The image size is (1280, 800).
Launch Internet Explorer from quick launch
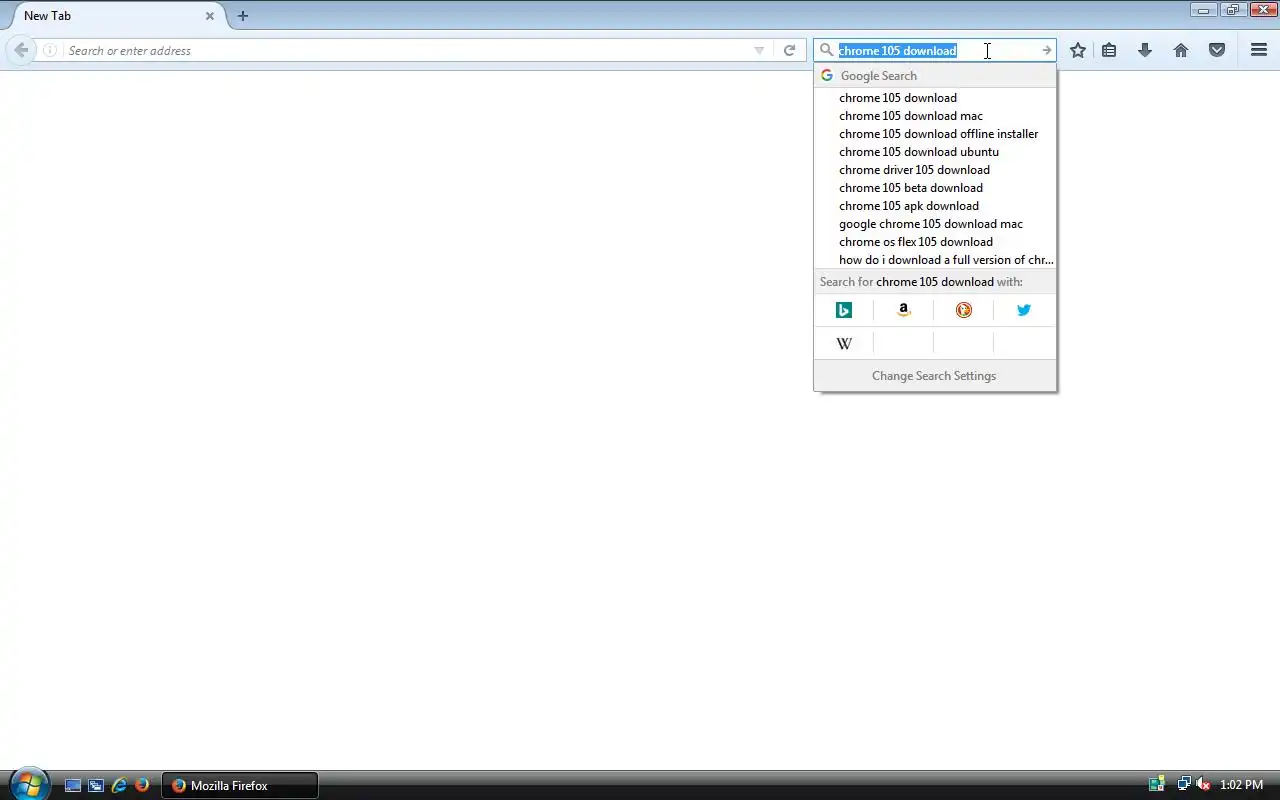(119, 786)
